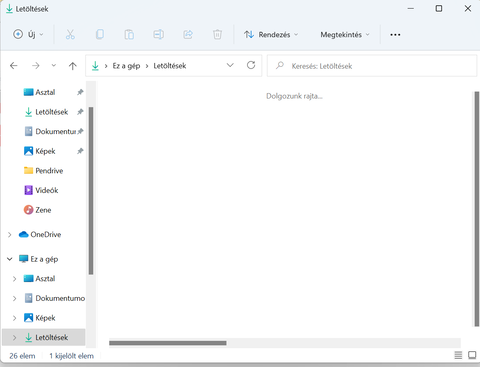This screenshot has height=367, width=480.
Task: Click 'Letöltések' in the address breadcrumb
Action: pos(170,66)
